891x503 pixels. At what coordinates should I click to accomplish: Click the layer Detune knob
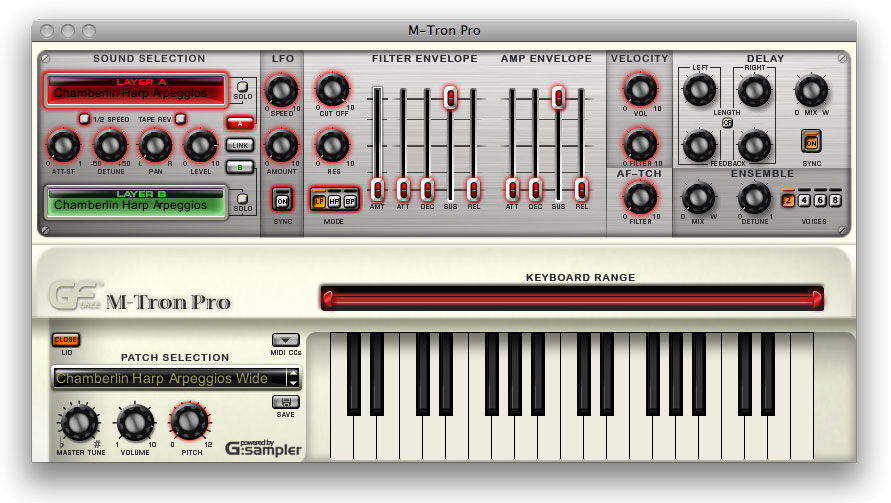[110, 146]
